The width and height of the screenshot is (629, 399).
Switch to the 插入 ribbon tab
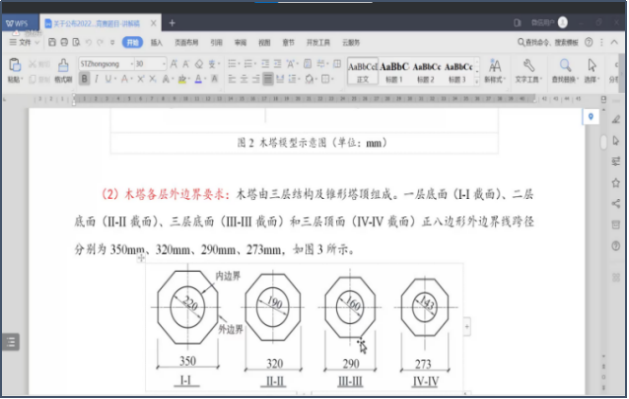pyautogui.click(x=156, y=43)
